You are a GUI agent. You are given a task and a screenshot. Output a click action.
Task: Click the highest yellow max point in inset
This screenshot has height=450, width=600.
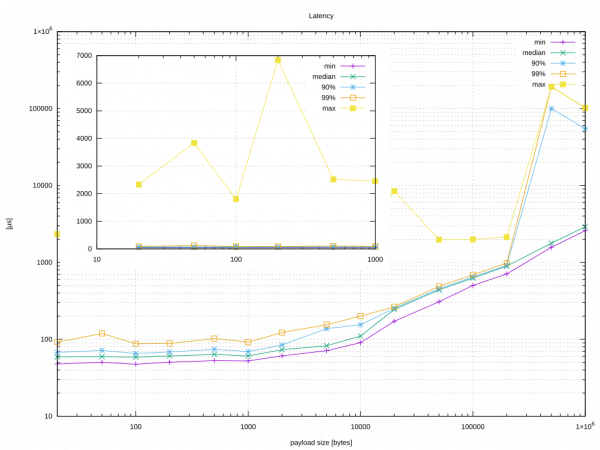pos(278,60)
